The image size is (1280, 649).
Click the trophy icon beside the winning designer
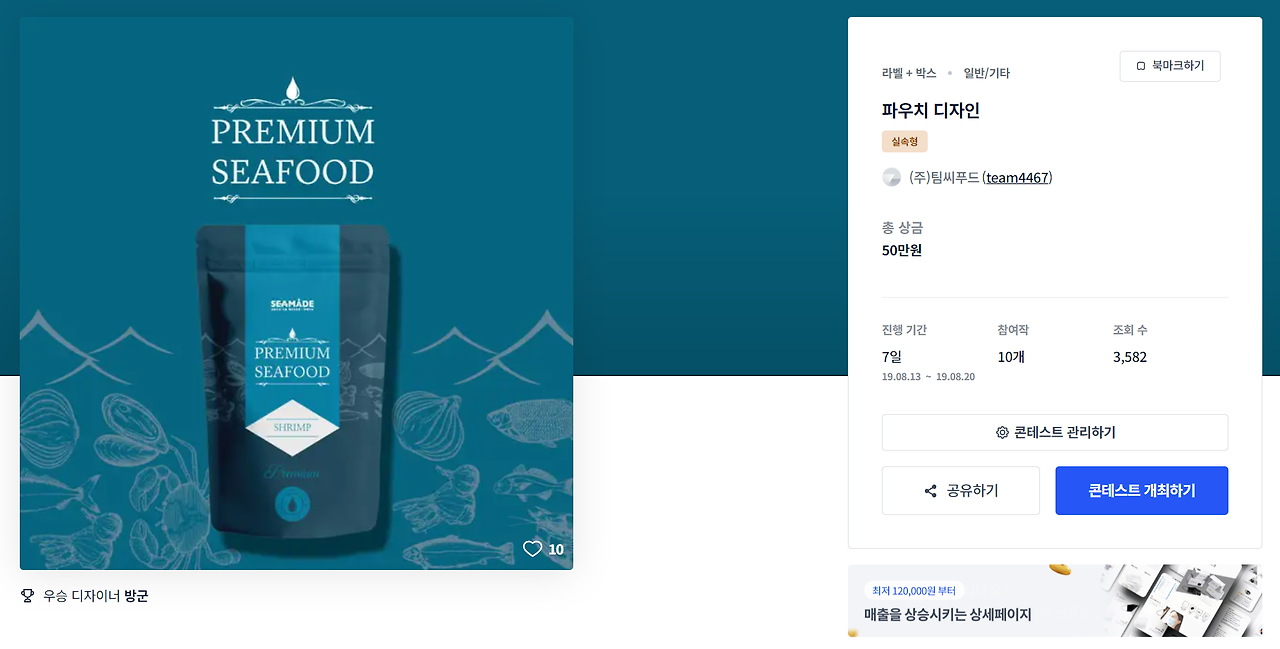click(x=28, y=596)
